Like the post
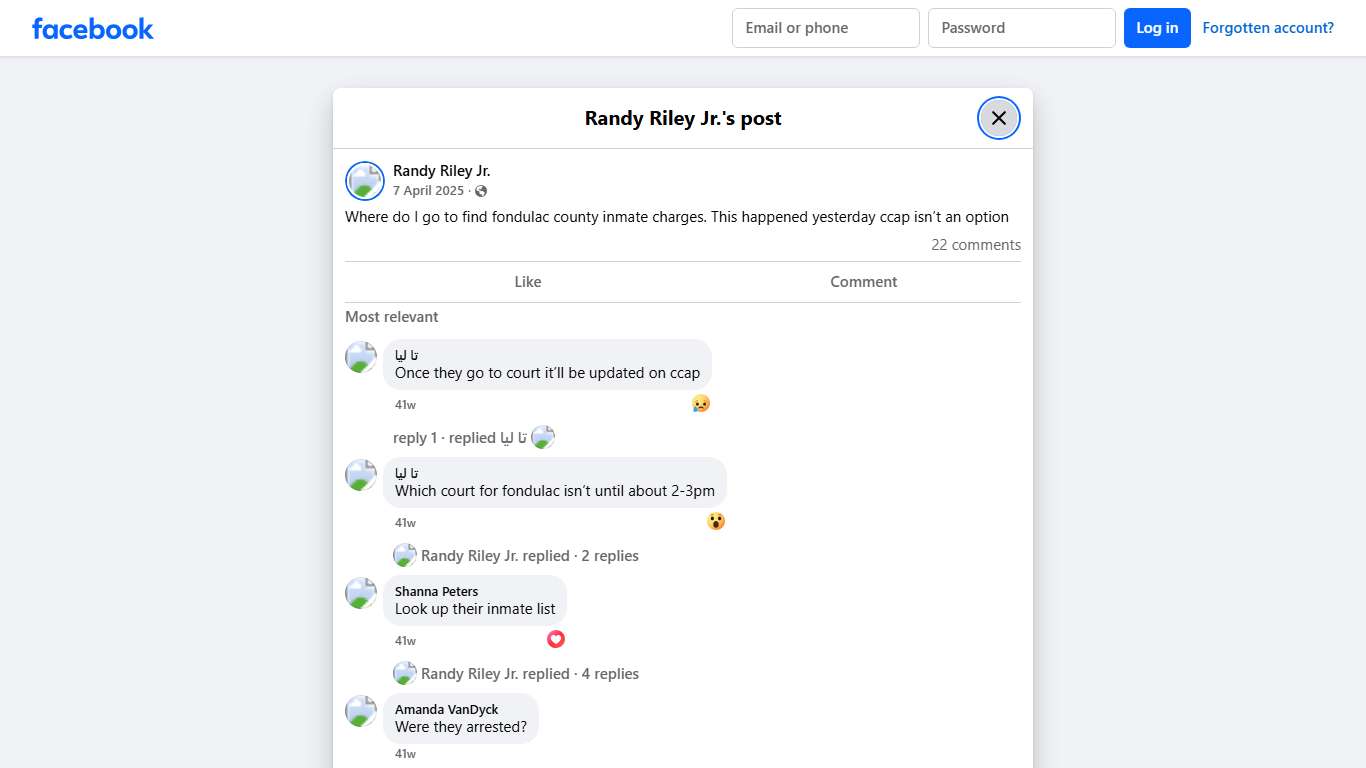This screenshot has width=1366, height=768. point(527,281)
